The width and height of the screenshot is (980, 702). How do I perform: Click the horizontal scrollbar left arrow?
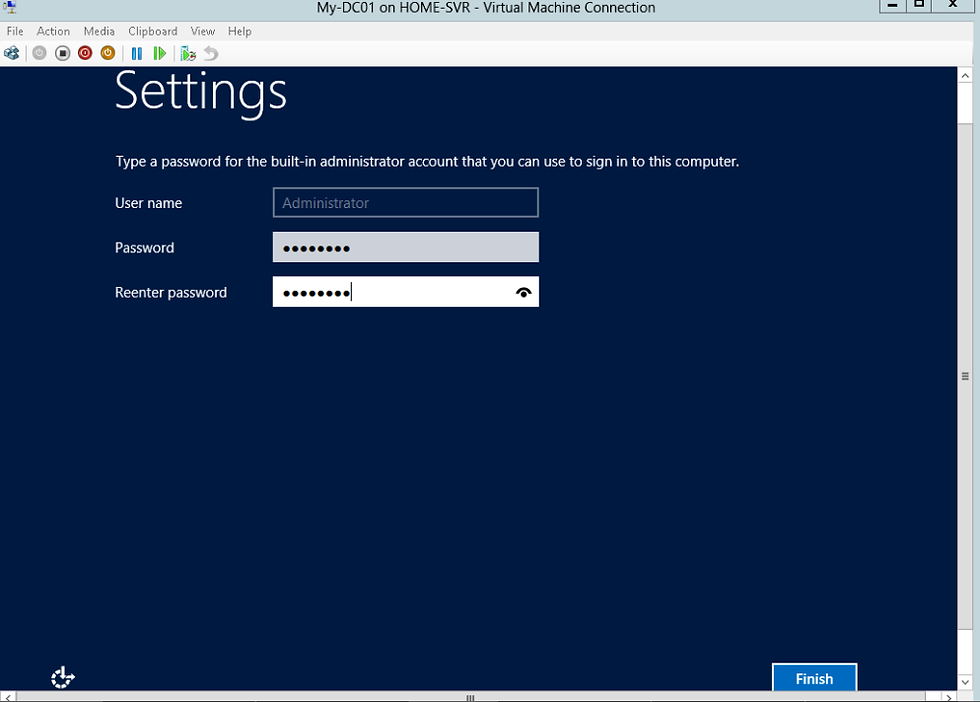click(8, 697)
